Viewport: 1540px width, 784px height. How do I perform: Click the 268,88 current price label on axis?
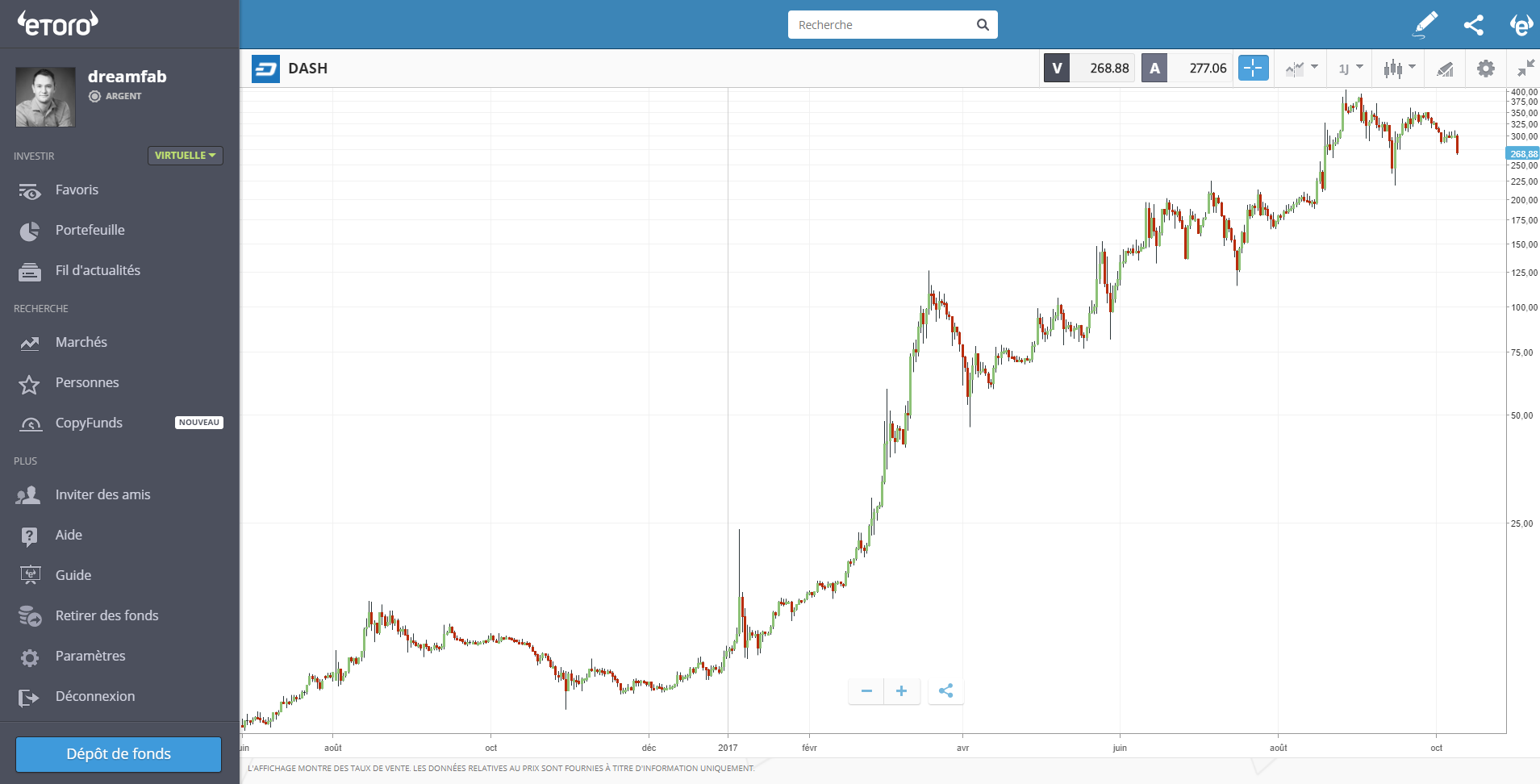point(1523,154)
